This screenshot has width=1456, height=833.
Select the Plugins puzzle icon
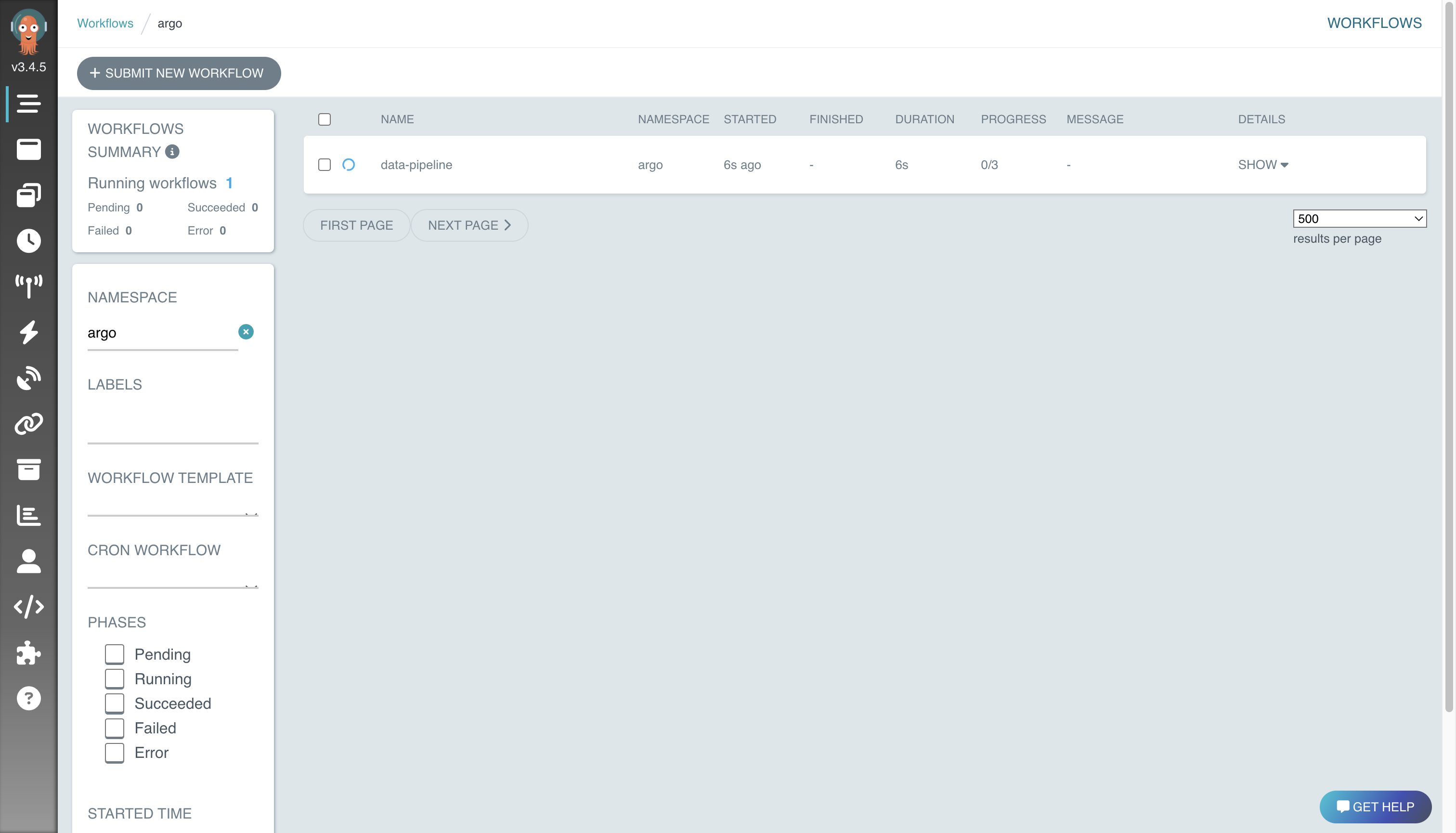[28, 653]
